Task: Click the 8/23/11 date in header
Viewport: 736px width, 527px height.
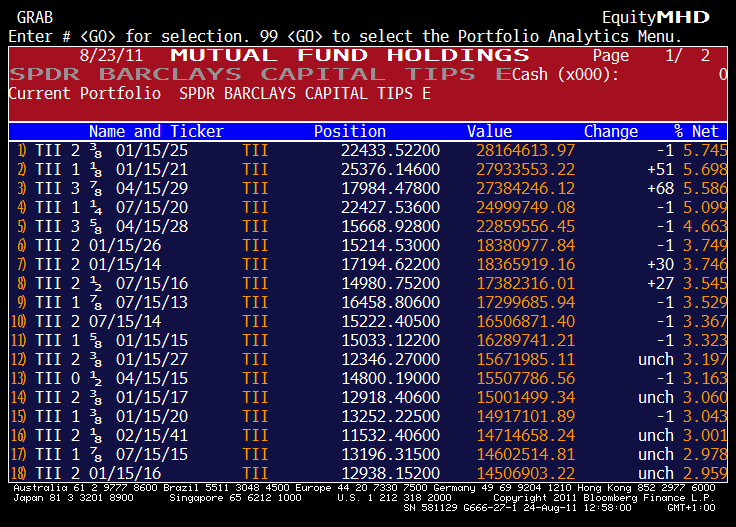Action: [111, 55]
